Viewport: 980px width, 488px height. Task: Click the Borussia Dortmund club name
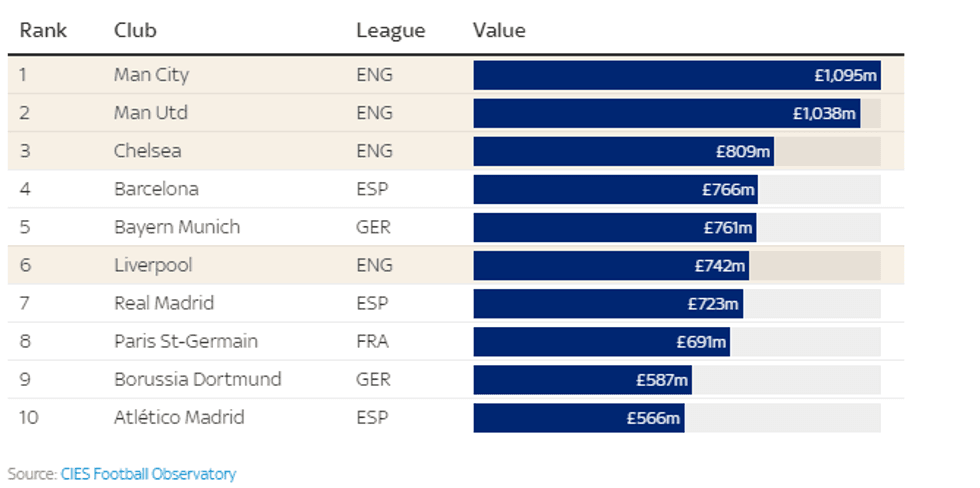(x=197, y=379)
